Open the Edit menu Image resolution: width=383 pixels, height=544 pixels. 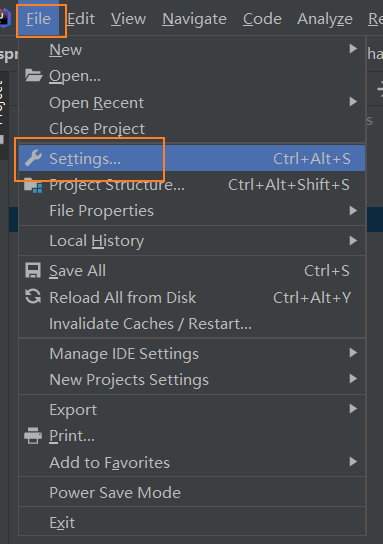tap(81, 19)
